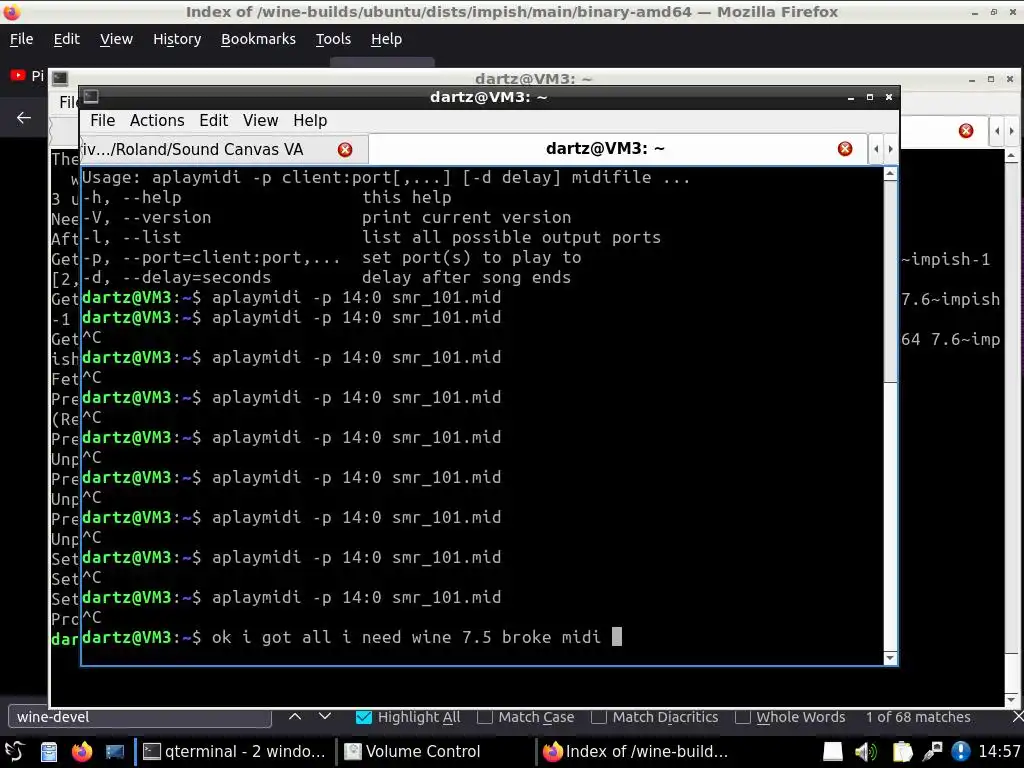Enable the Match Case checkbox
This screenshot has height=768, width=1024.
point(485,717)
